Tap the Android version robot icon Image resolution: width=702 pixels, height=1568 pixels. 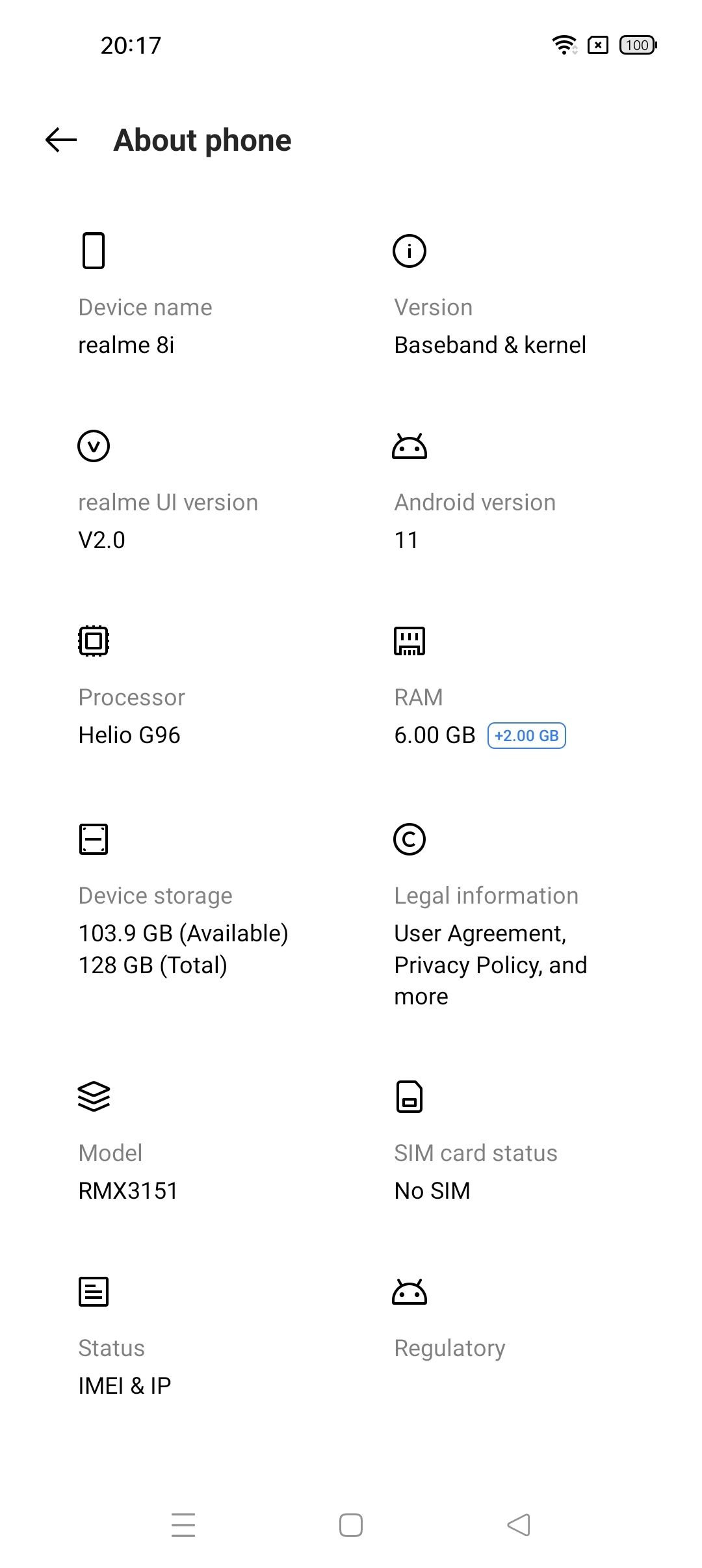tap(409, 446)
